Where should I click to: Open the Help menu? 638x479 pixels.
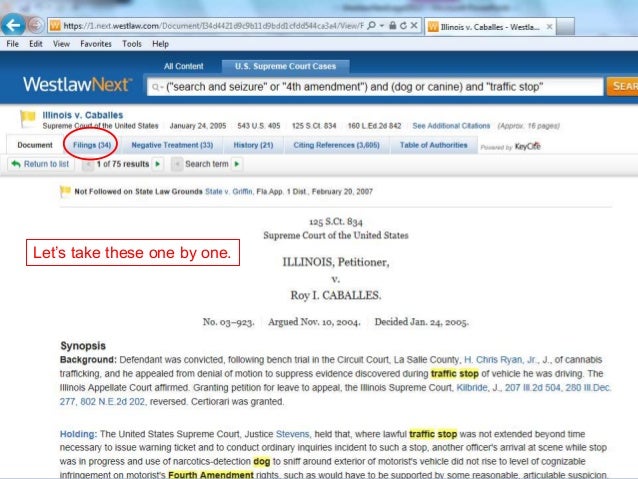tap(160, 44)
